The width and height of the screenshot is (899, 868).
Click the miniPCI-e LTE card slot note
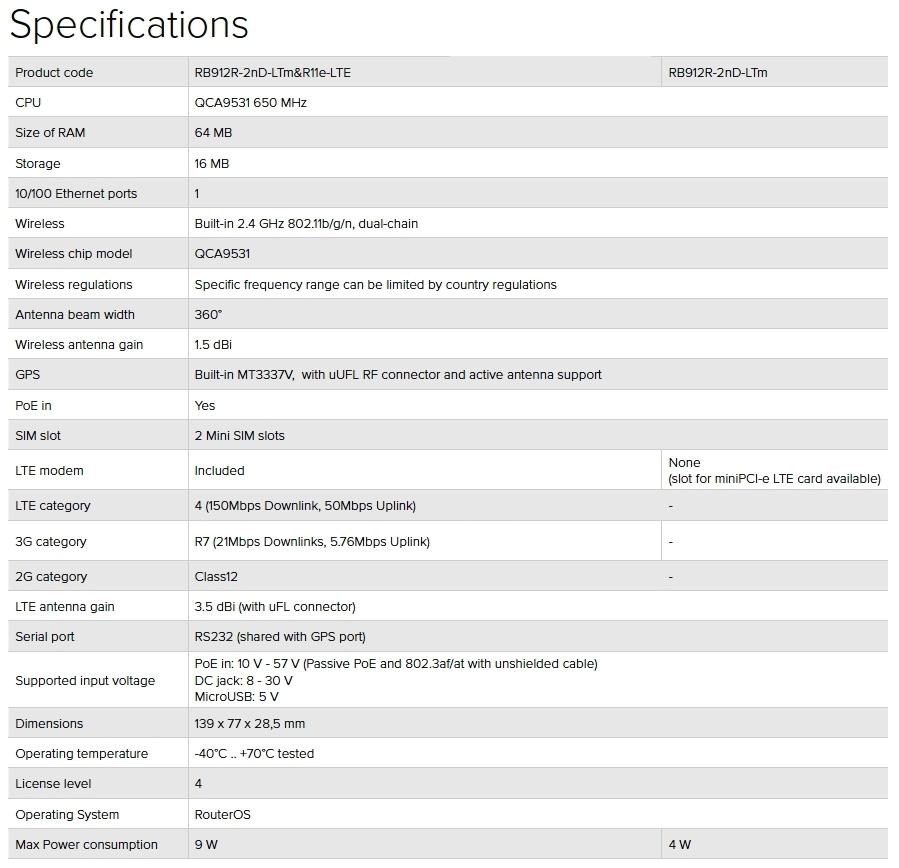pos(774,479)
